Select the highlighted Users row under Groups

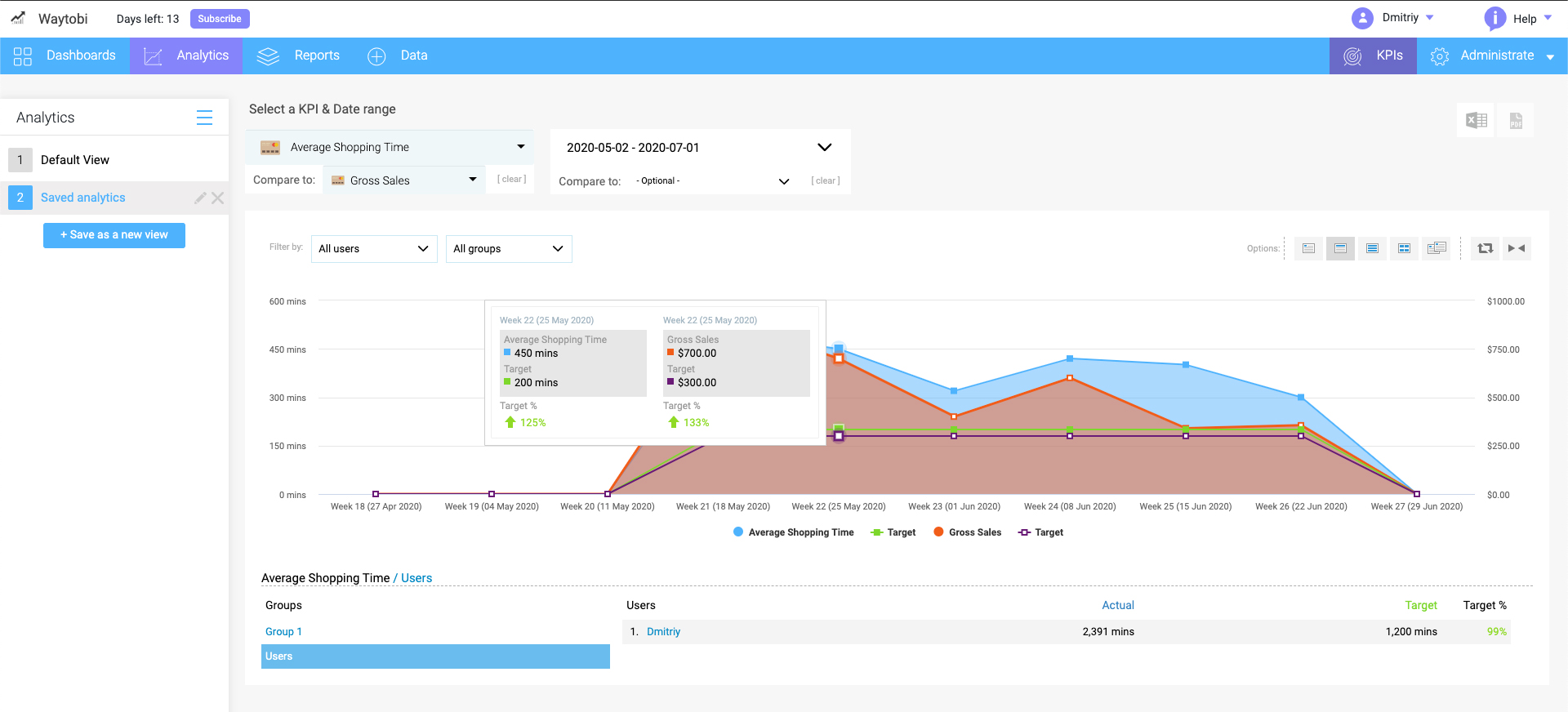[435, 656]
